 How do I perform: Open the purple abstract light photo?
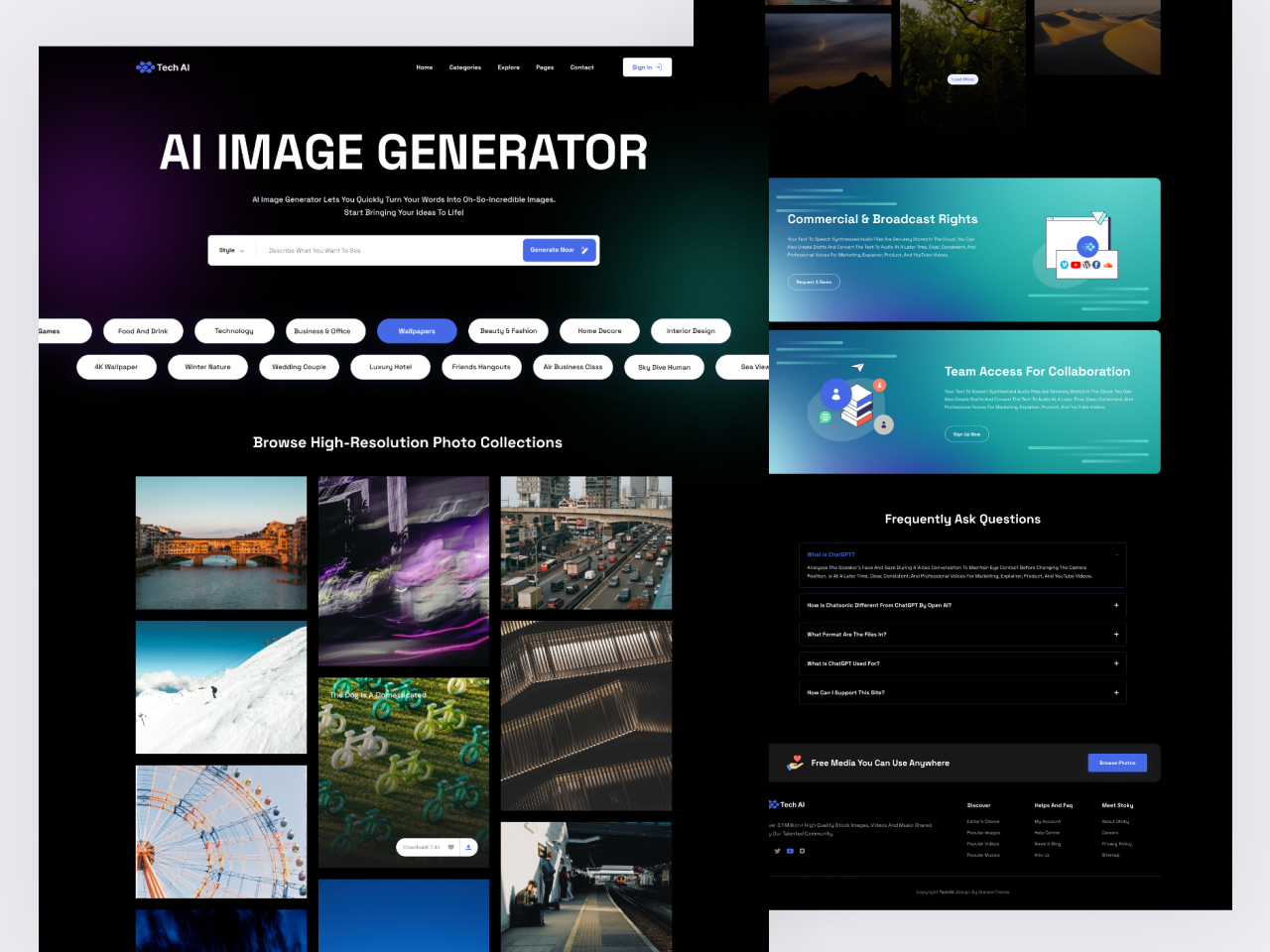pyautogui.click(x=404, y=571)
